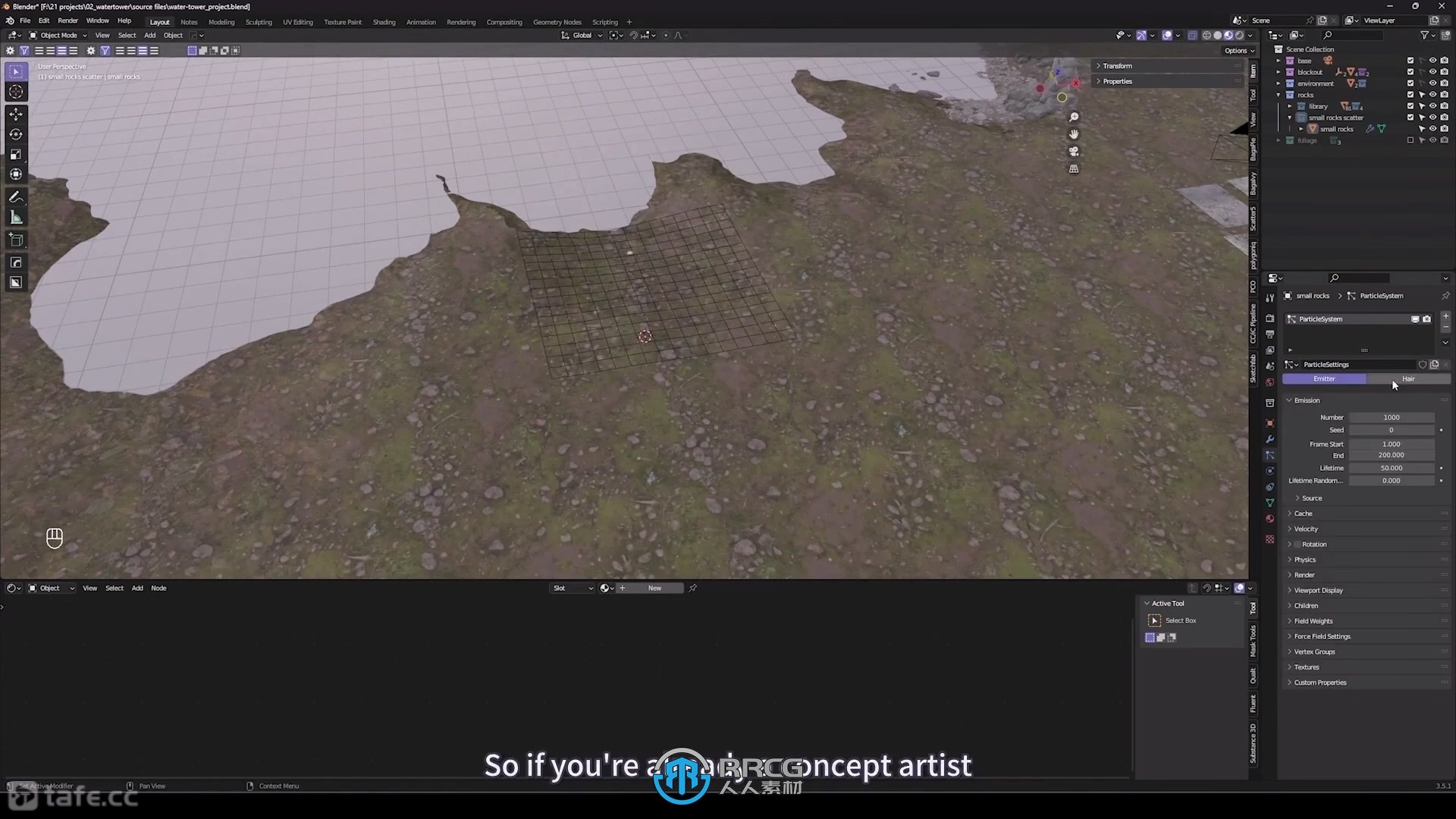Toggle camera view via camera gizmo
Screen dimensions: 1456x819
click(x=1074, y=152)
